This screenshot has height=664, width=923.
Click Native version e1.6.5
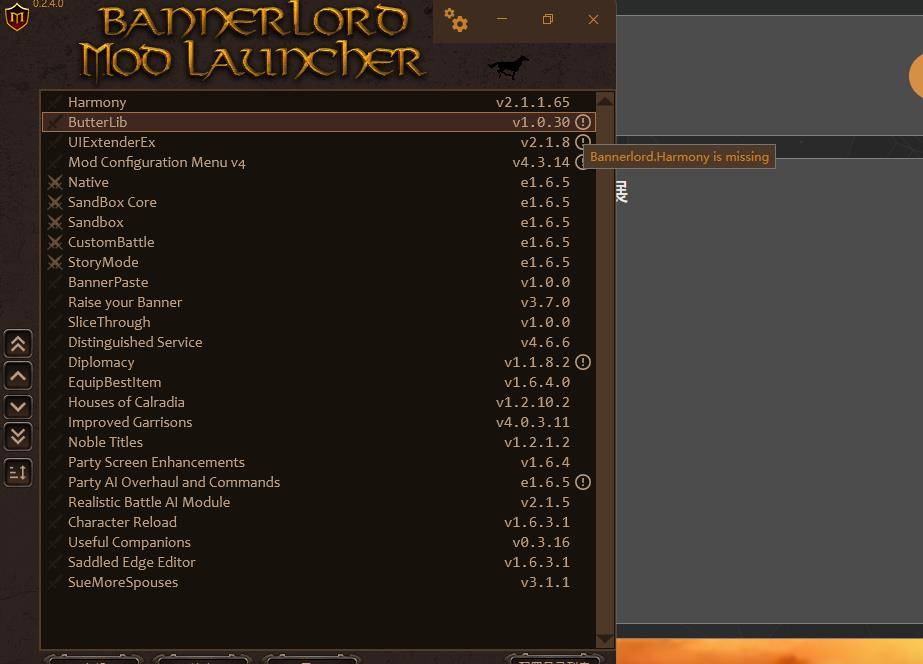pyautogui.click(x=545, y=182)
